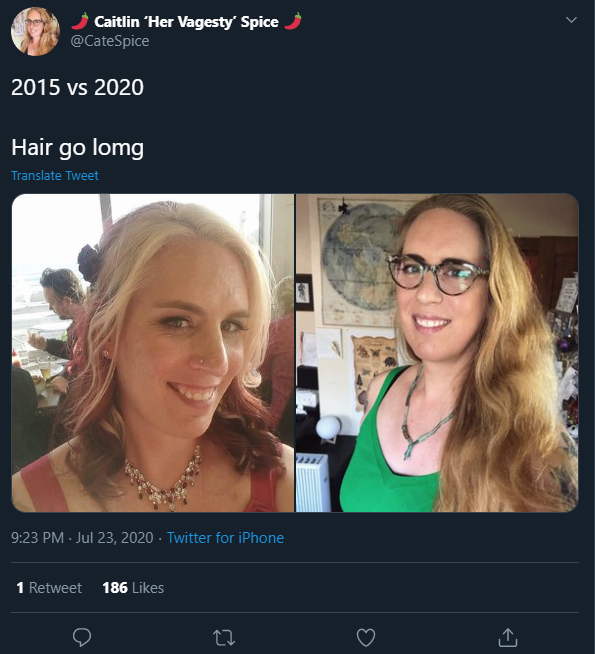Open the right 2020 photo
This screenshot has height=654, width=595.
coord(437,353)
